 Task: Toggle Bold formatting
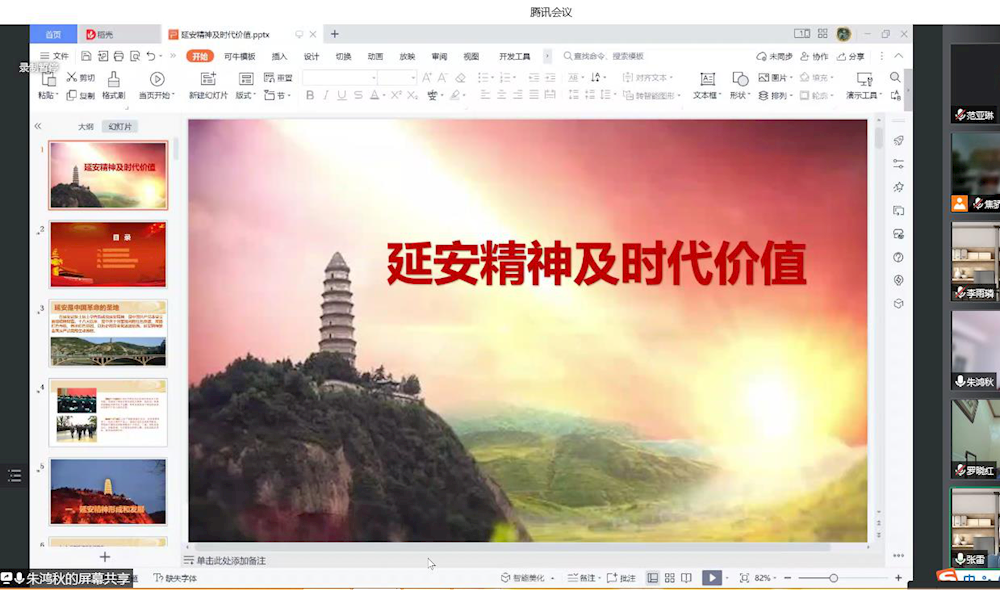[x=310, y=95]
